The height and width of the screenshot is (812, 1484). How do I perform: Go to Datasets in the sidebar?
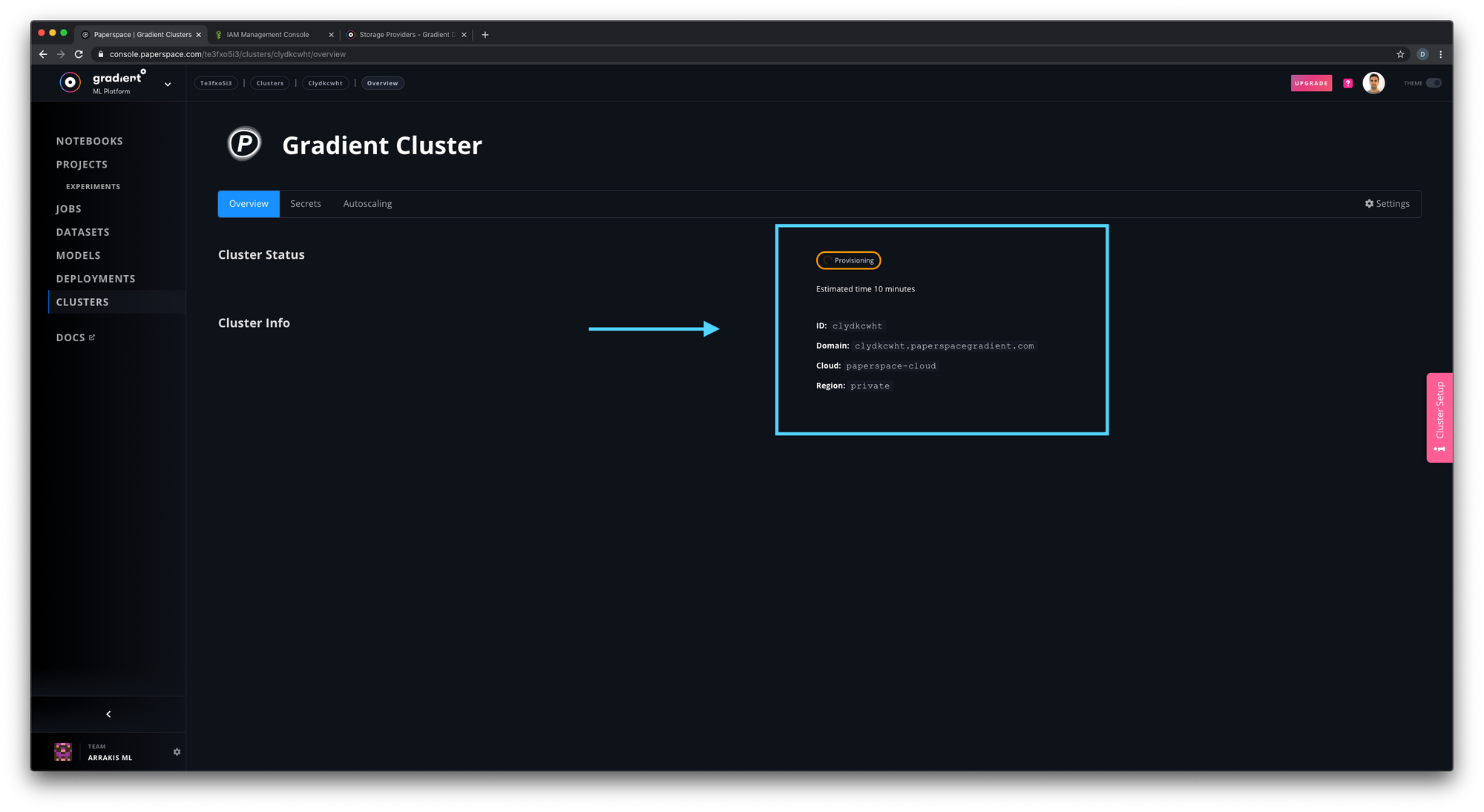(x=83, y=232)
